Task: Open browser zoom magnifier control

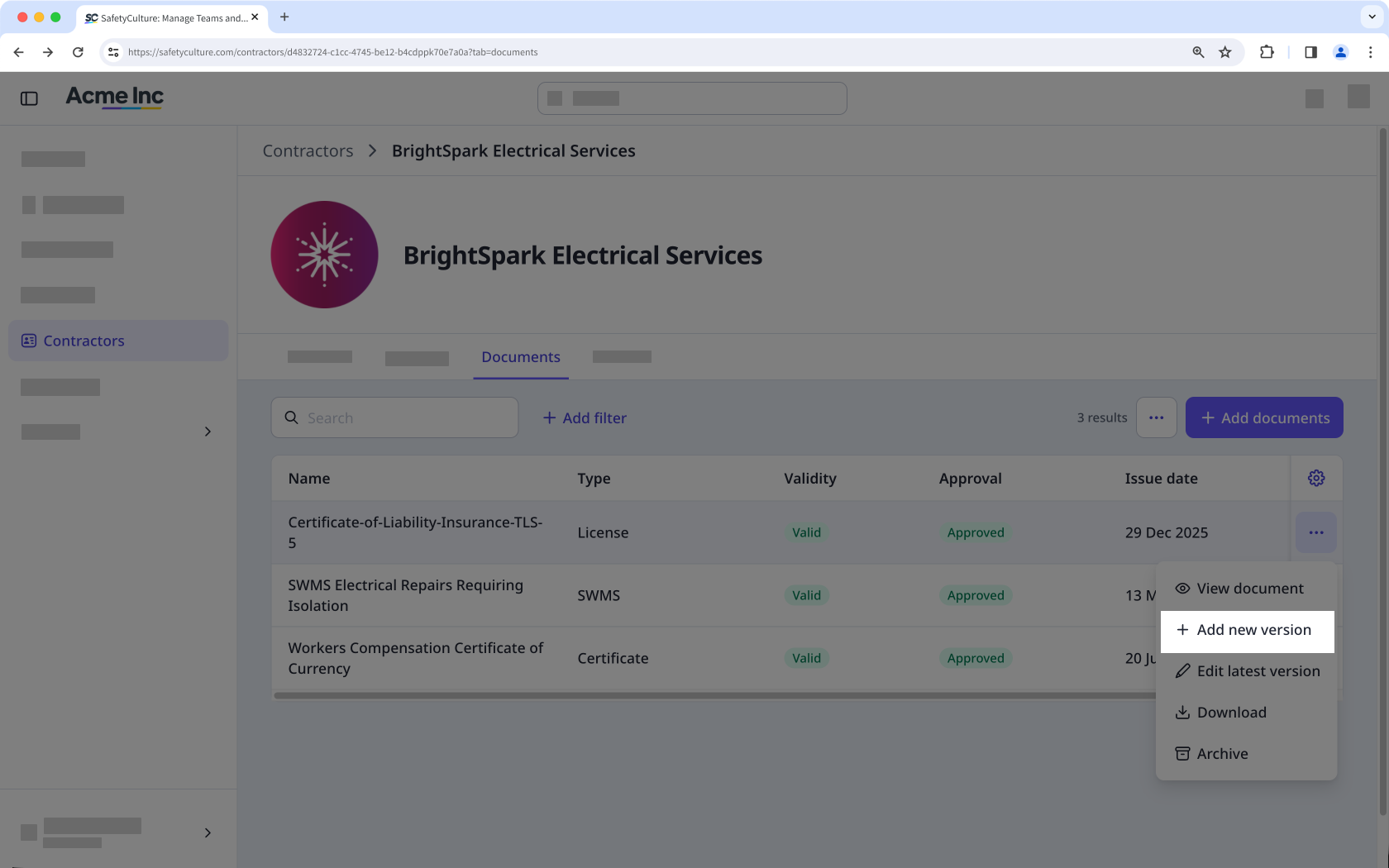Action: coord(1198,52)
